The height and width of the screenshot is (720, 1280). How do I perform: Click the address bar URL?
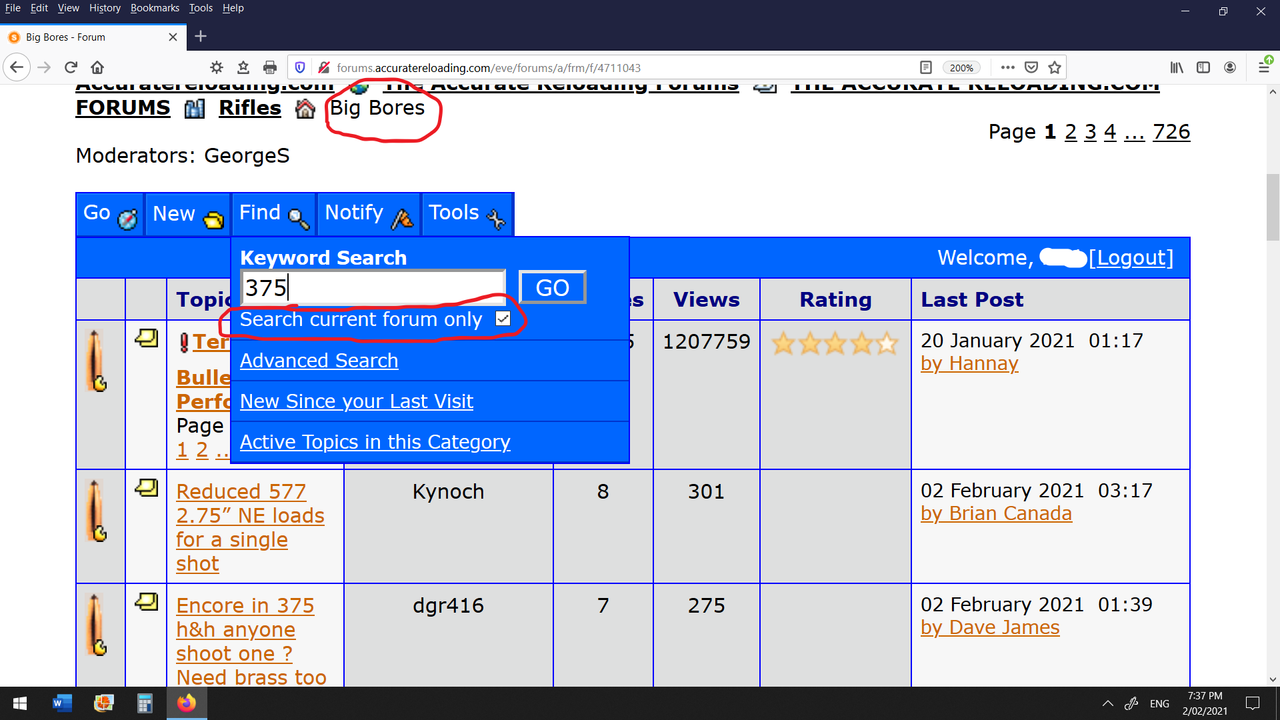(489, 68)
